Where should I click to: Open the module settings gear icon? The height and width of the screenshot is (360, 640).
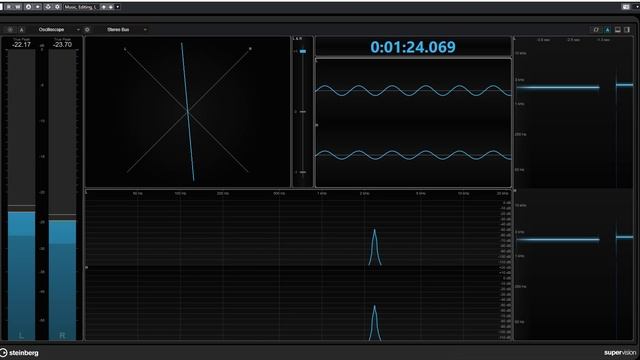coord(87,30)
